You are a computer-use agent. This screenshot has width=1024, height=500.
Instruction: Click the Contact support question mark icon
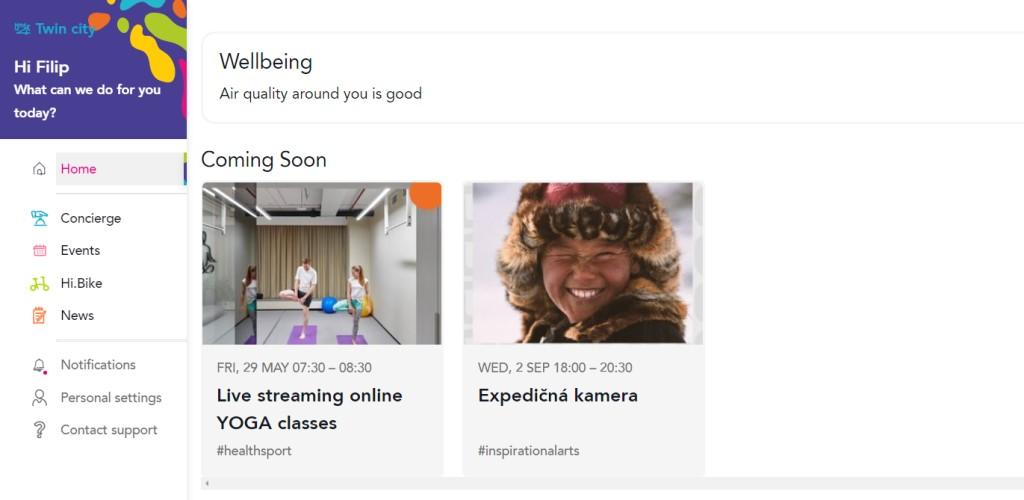click(39, 430)
